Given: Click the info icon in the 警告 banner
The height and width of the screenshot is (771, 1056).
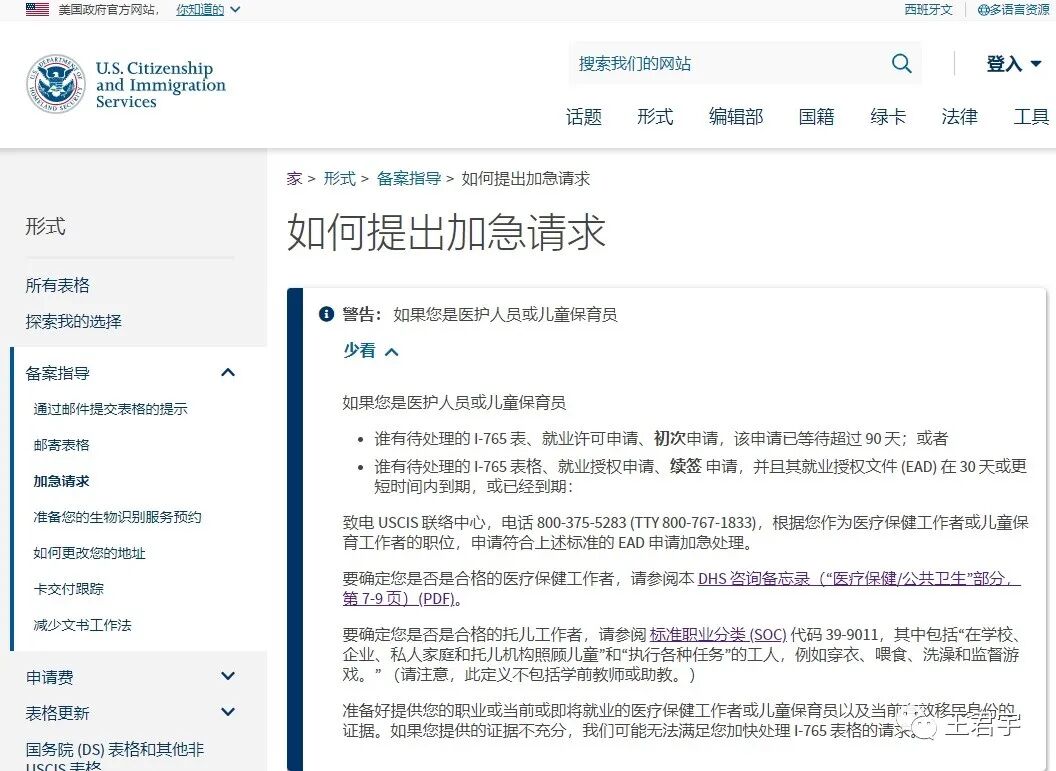Looking at the screenshot, I should point(325,313).
